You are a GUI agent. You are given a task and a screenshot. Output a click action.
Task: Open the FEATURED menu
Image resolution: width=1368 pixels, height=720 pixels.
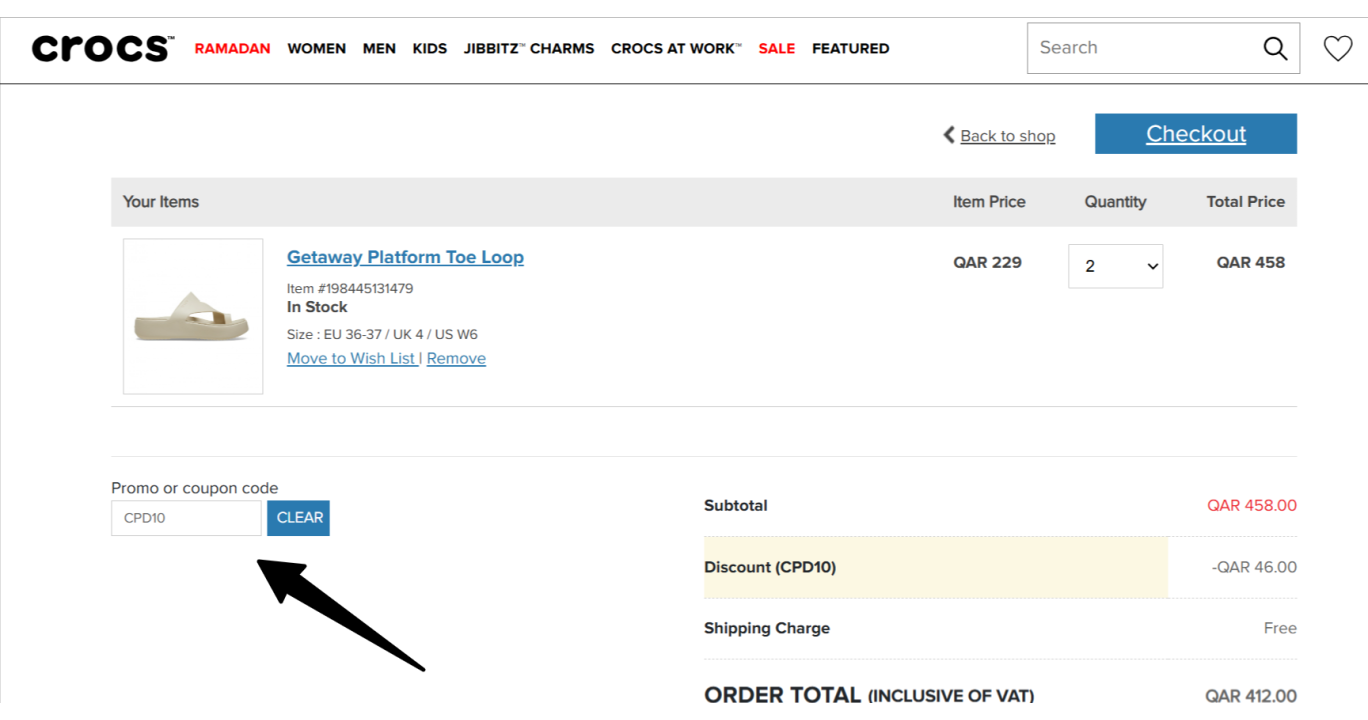(851, 48)
